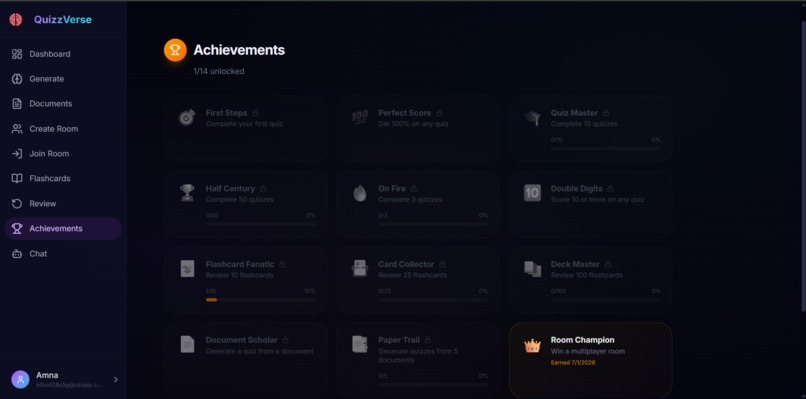Click the Achievements page heading

[x=239, y=50]
